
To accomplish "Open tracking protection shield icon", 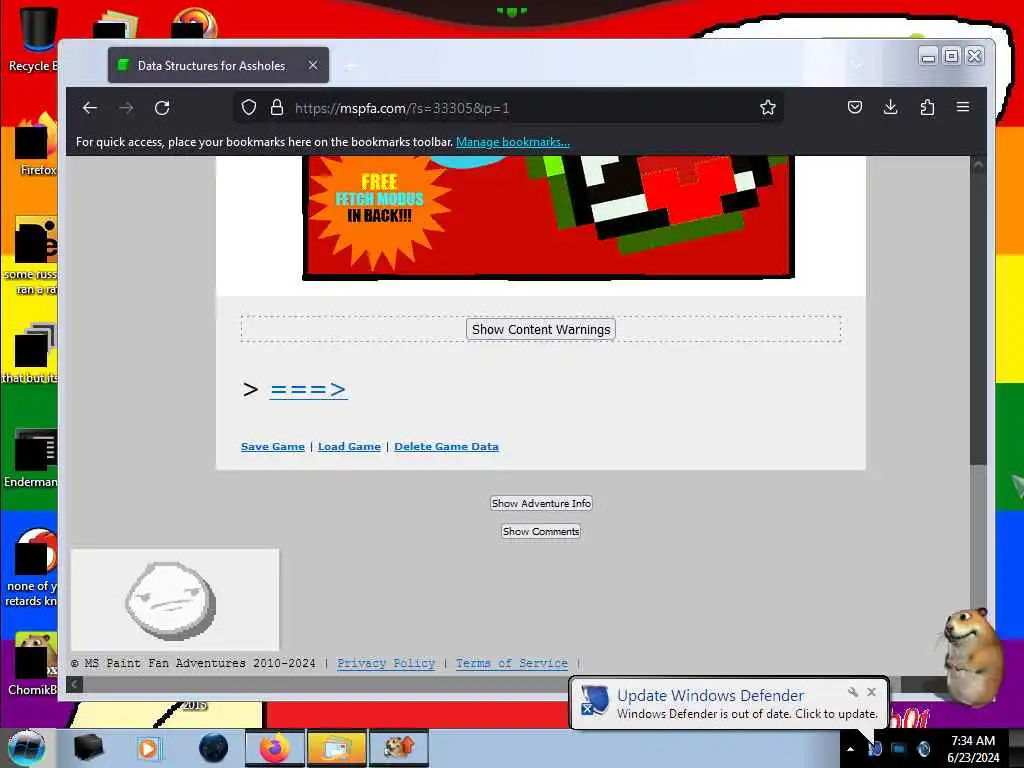I will tap(249, 108).
